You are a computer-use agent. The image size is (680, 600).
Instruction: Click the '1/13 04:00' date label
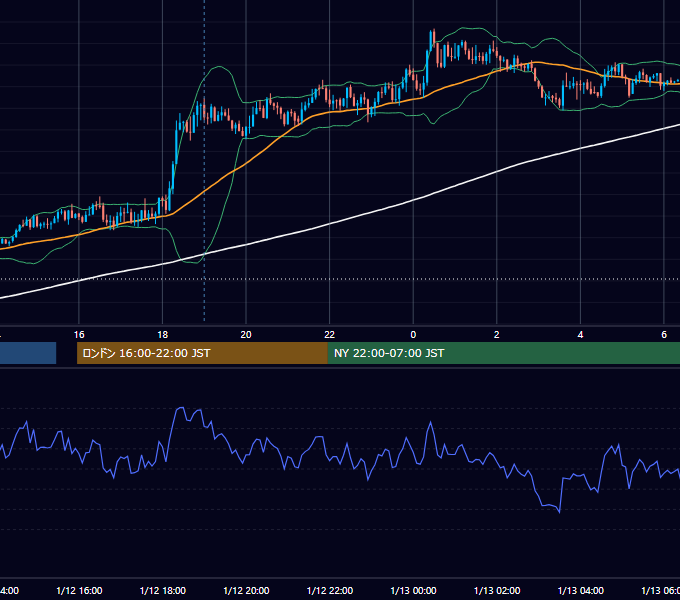tap(581, 590)
